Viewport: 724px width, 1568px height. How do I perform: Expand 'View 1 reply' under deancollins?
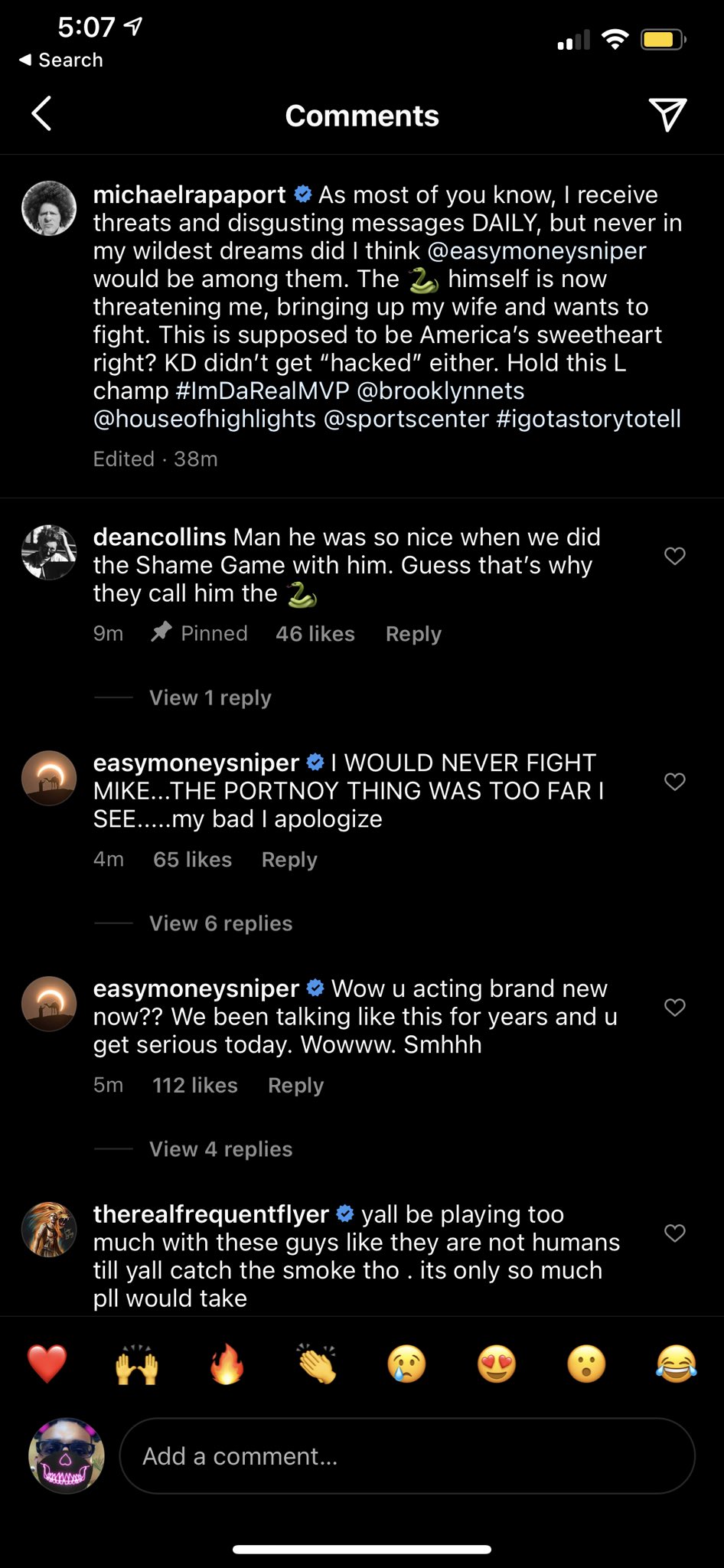pos(210,697)
